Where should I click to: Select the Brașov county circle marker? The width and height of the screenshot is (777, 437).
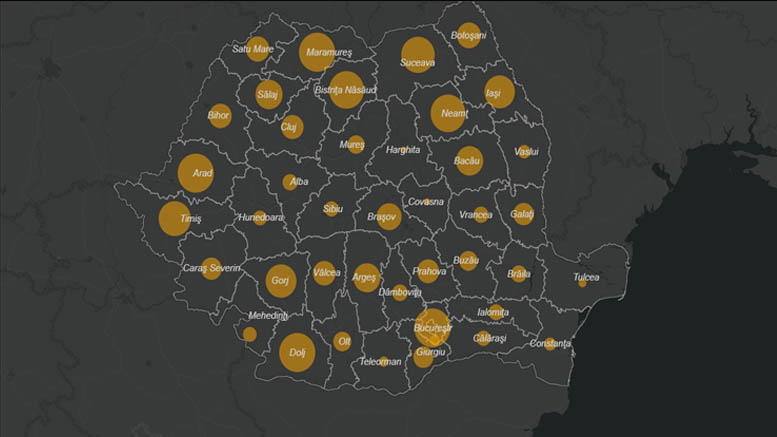pos(388,216)
